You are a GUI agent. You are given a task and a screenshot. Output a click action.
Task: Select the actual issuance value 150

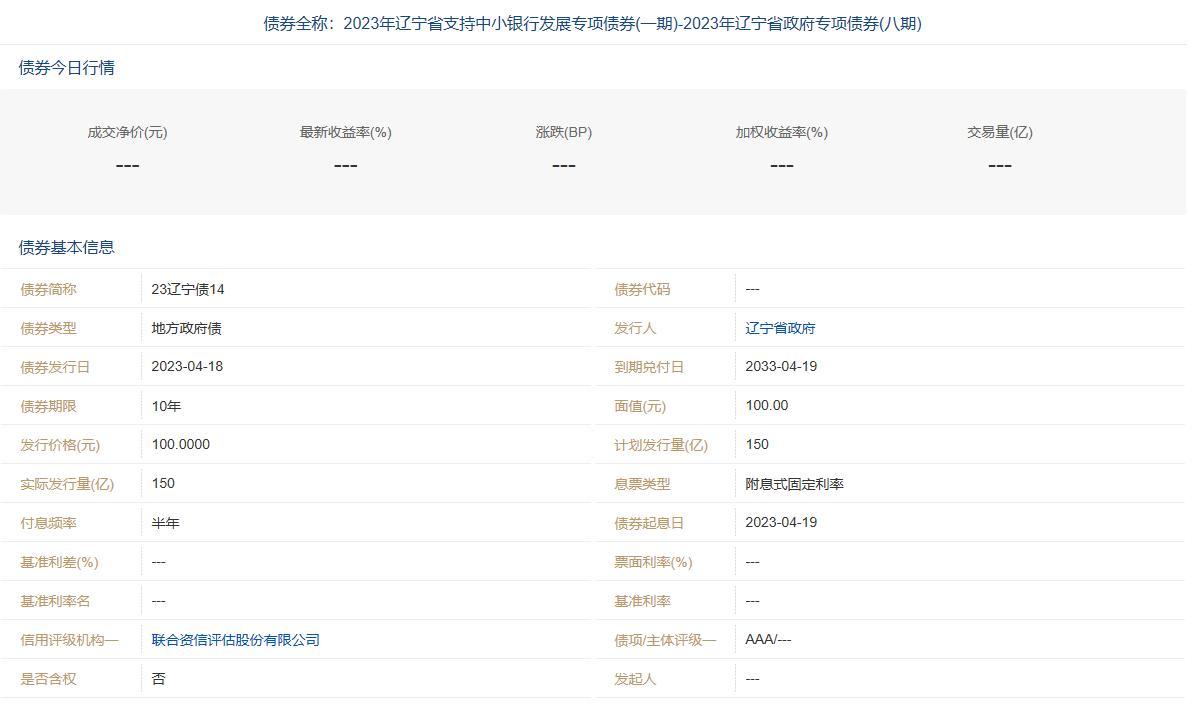tap(163, 483)
